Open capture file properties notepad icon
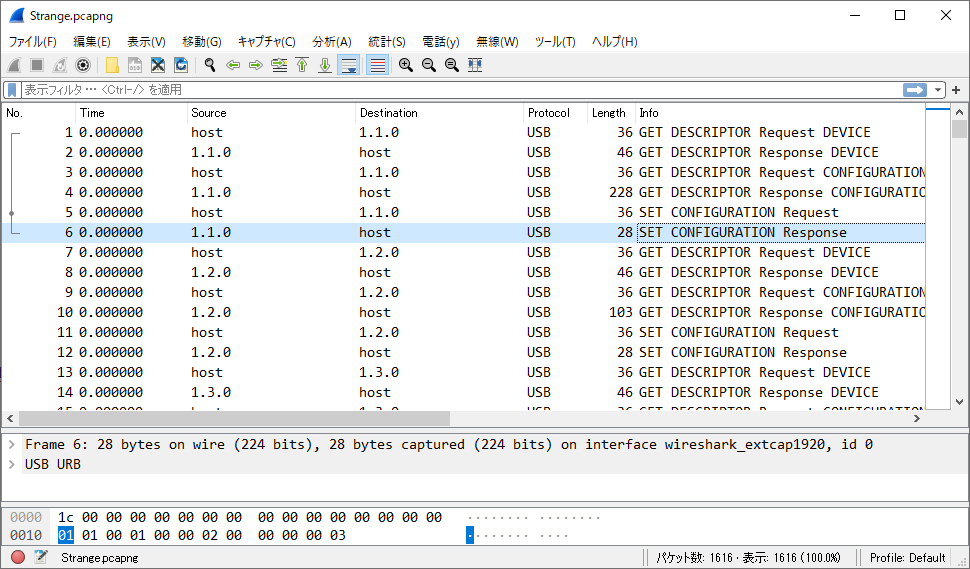 [41, 557]
